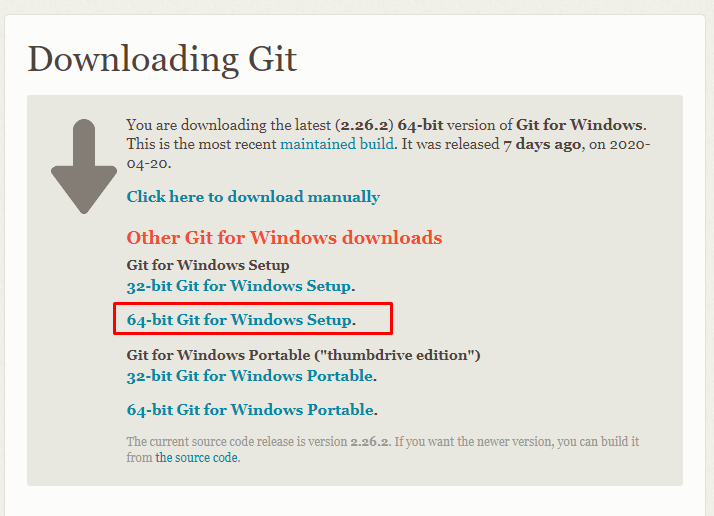Click the "thumbdrive edition" Portable subheading
This screenshot has width=714, height=516.
click(303, 355)
